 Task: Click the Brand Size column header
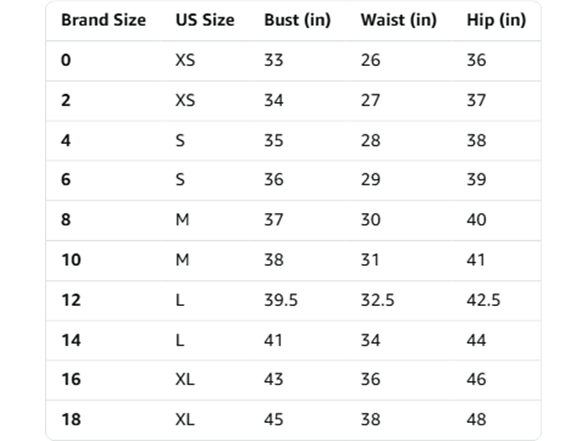[x=104, y=20]
